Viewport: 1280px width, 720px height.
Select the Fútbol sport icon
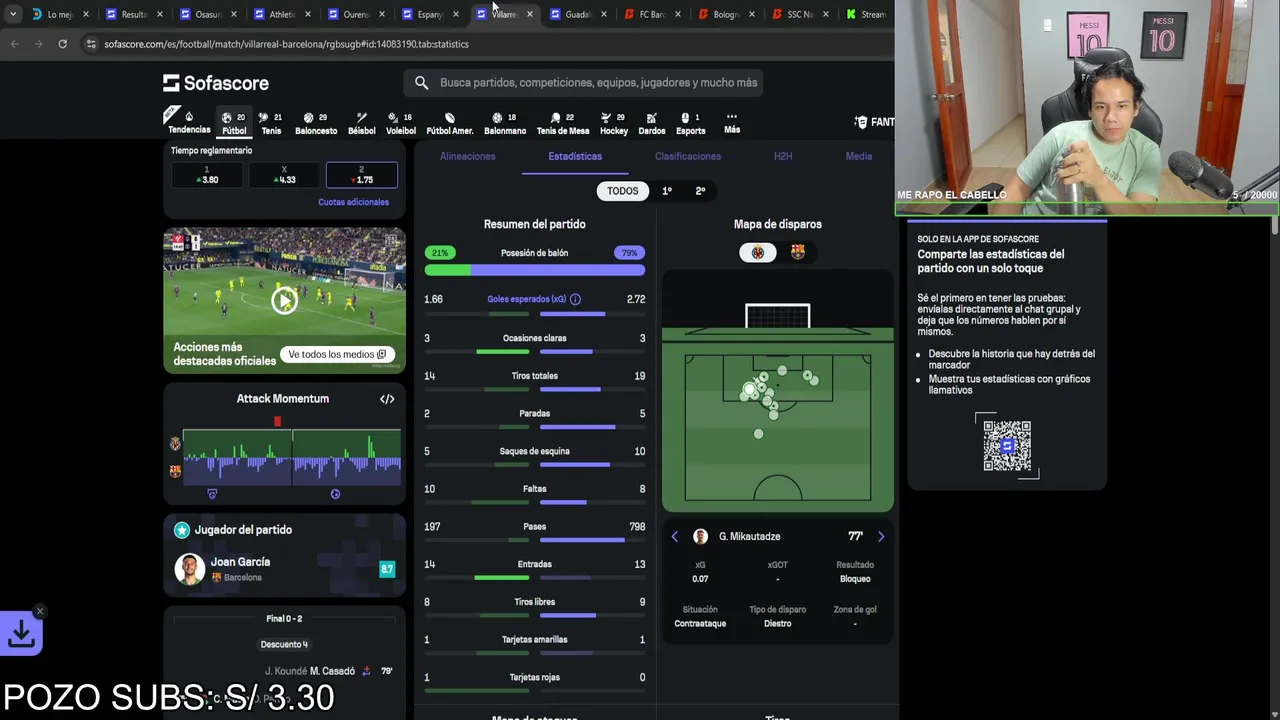(234, 123)
